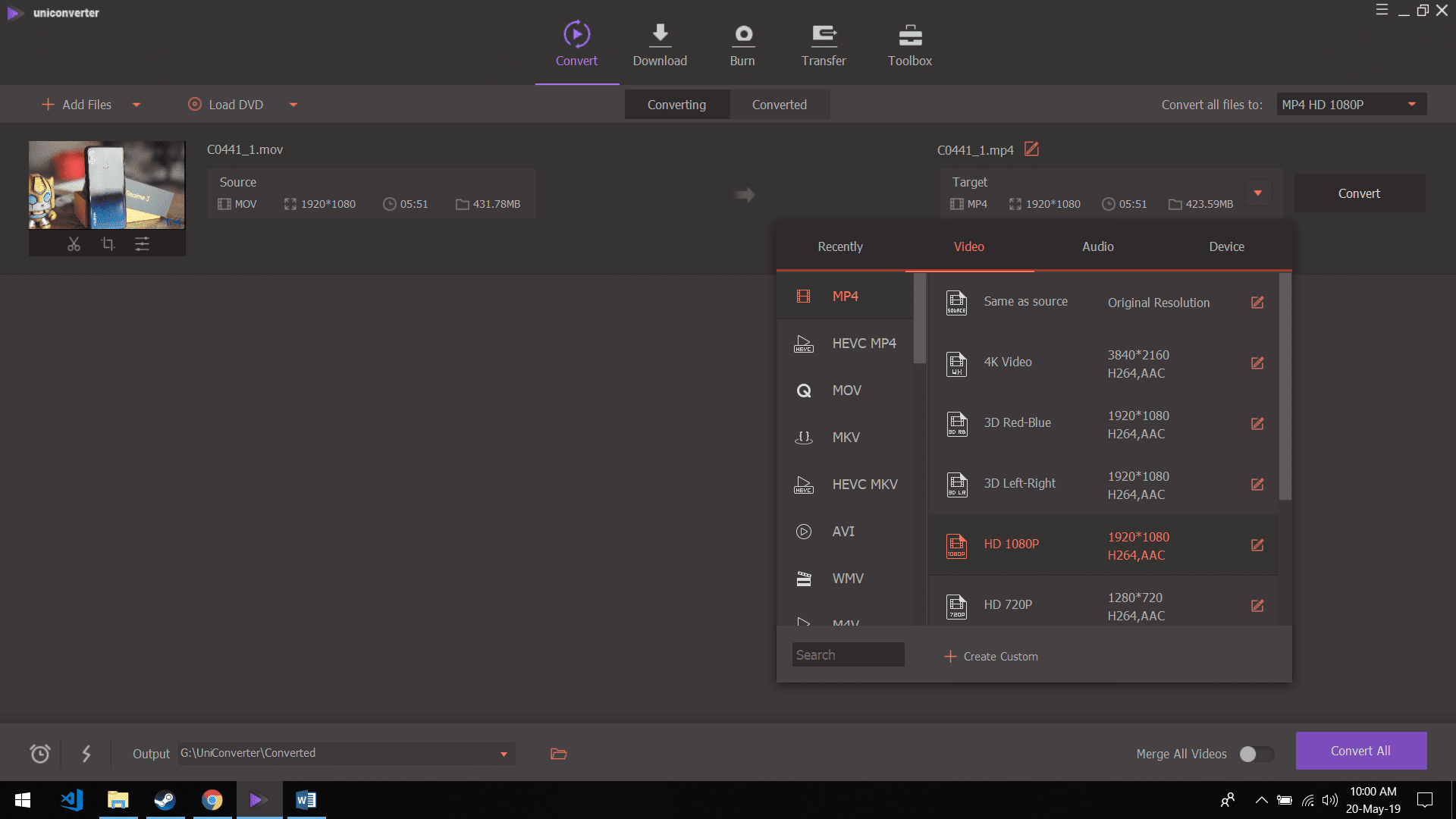The width and height of the screenshot is (1456, 819).
Task: Click the scissors trim icon under thumbnail
Action: (x=74, y=244)
